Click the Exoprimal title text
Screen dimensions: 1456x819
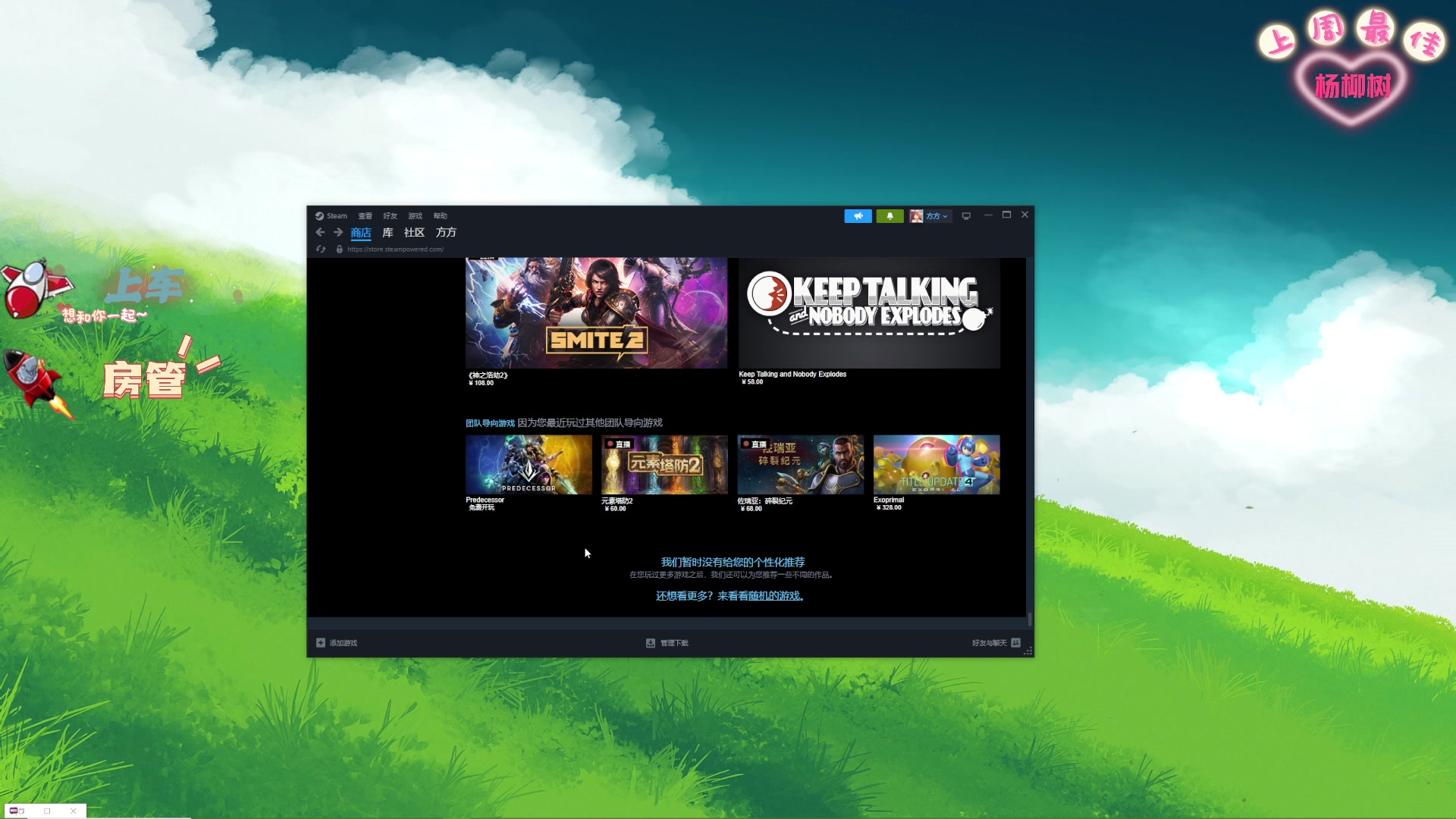point(889,500)
